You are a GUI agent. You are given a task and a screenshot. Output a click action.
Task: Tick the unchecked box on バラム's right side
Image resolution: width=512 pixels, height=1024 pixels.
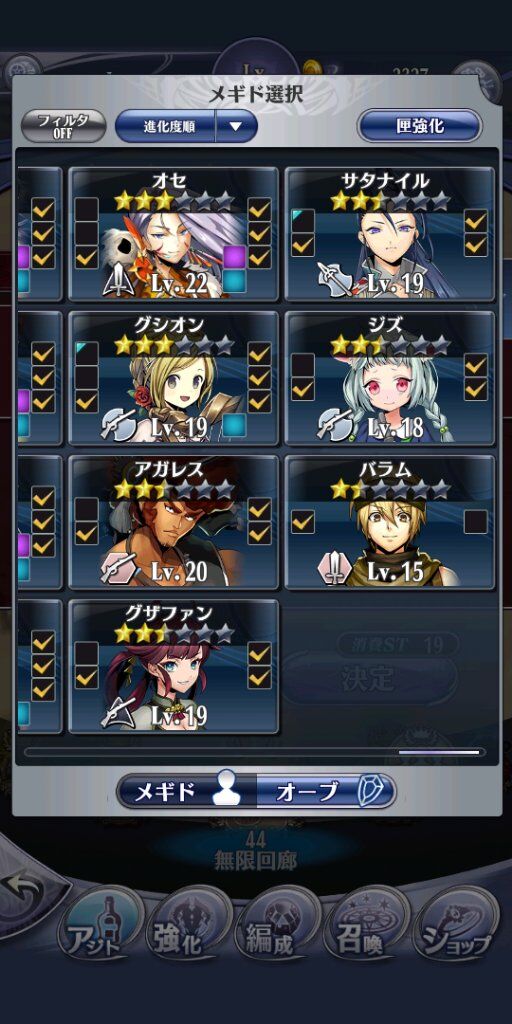pos(475,522)
